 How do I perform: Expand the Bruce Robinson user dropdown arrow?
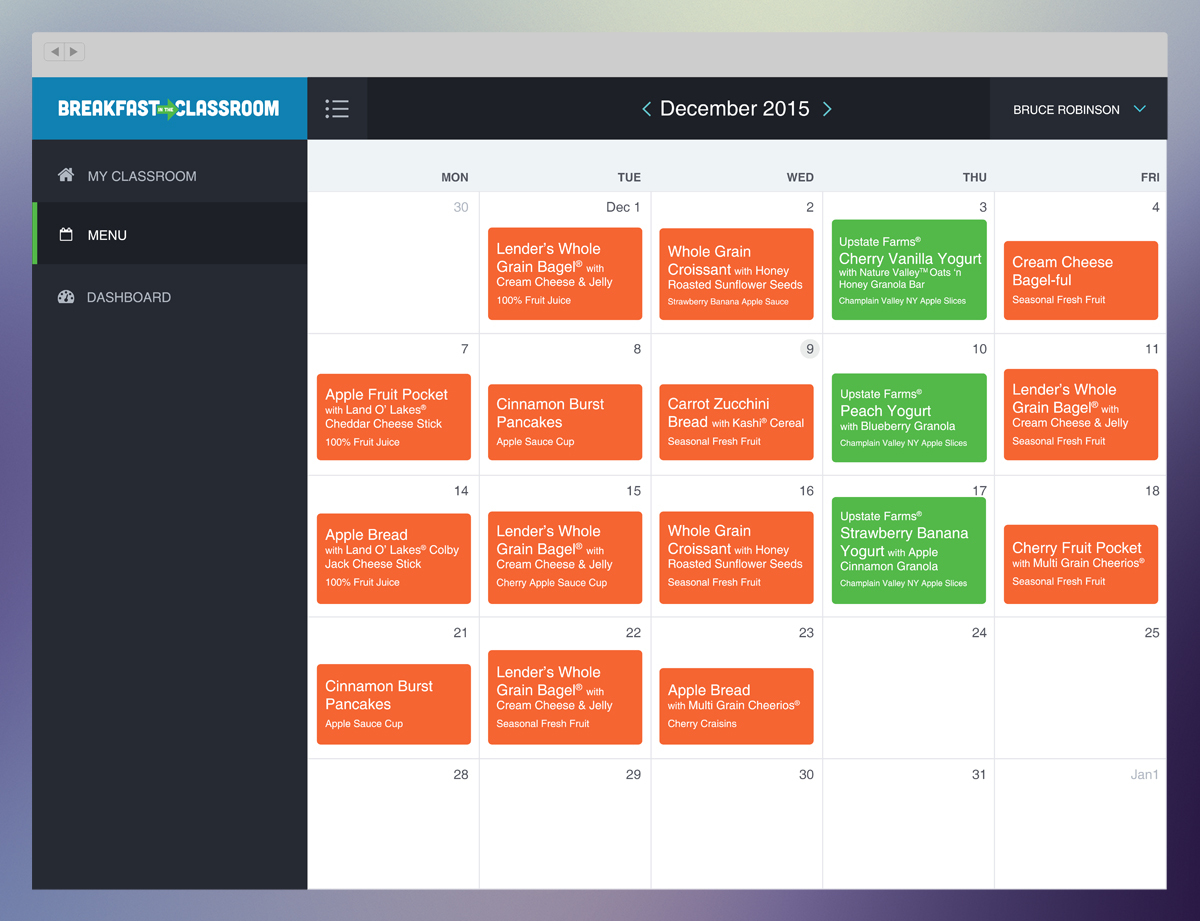point(1140,109)
